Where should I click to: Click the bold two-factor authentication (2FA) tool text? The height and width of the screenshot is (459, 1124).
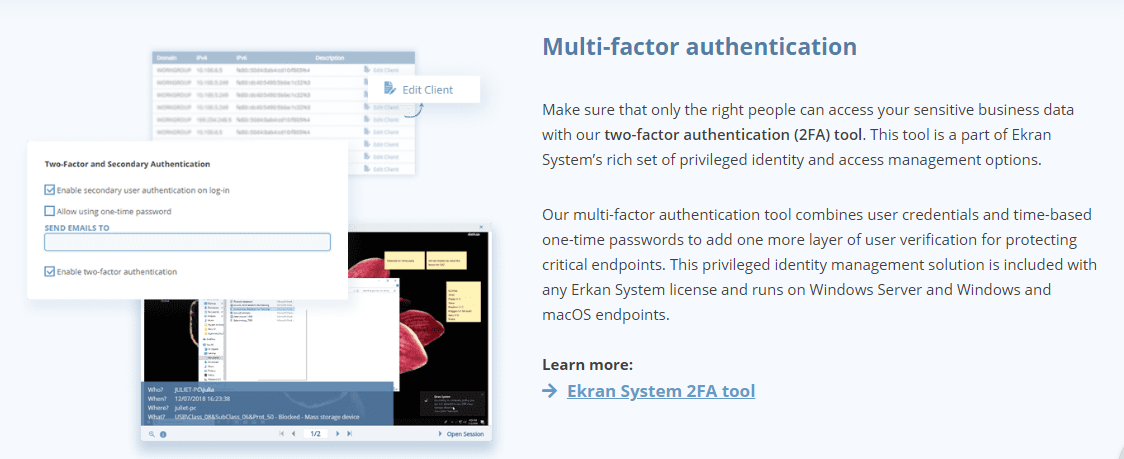coord(735,133)
